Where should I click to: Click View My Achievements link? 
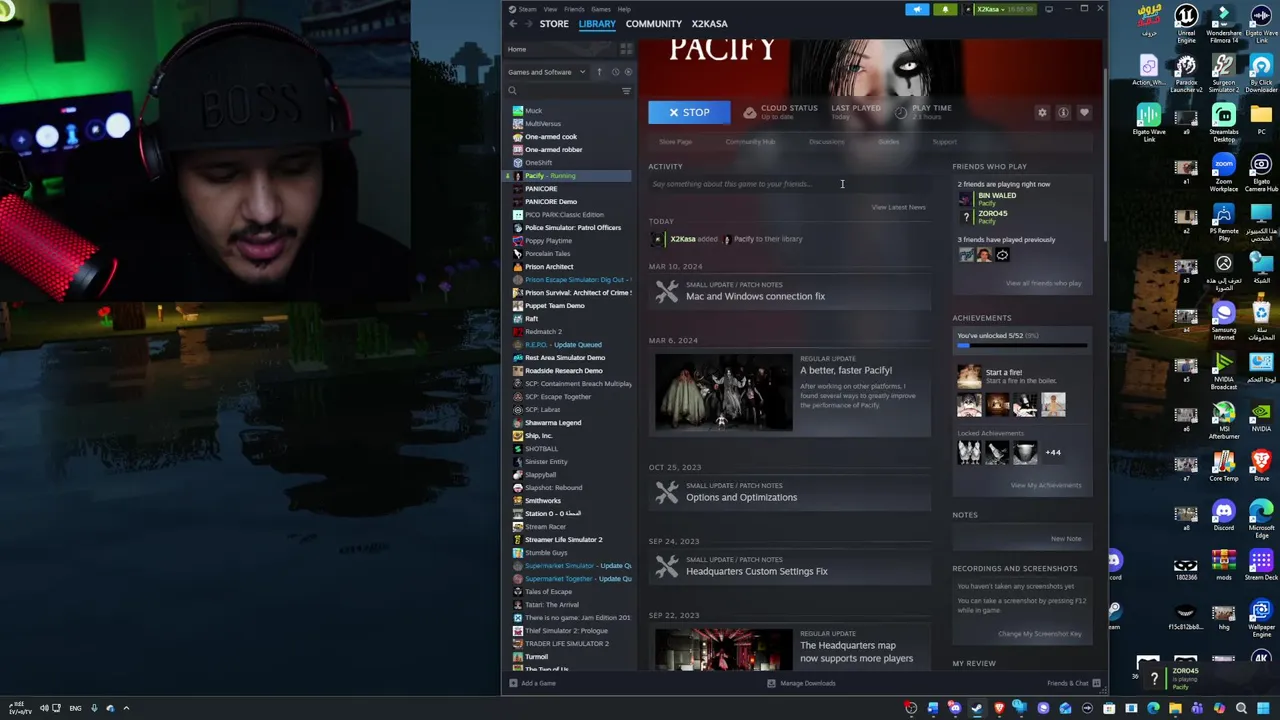(1045, 485)
